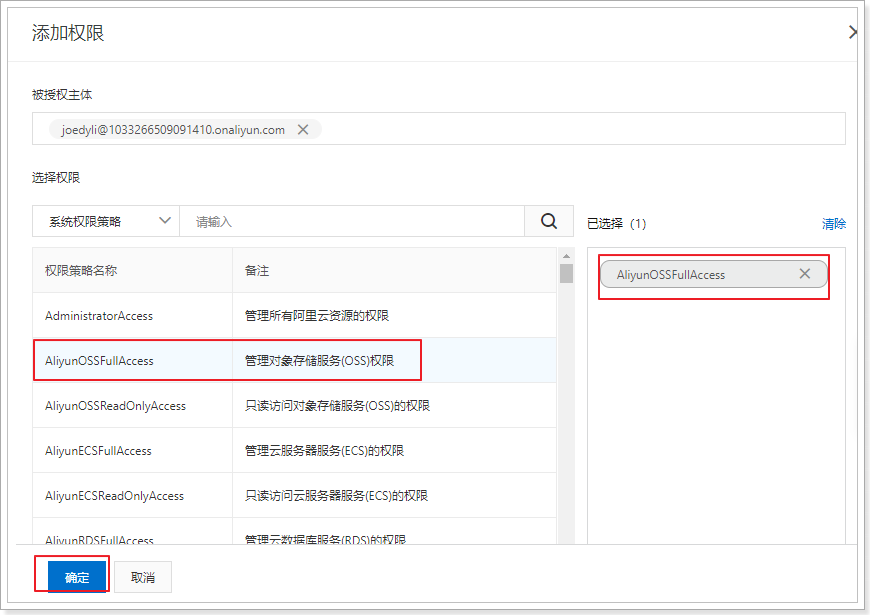Click the policy list scrollbar thumb

[x=566, y=273]
